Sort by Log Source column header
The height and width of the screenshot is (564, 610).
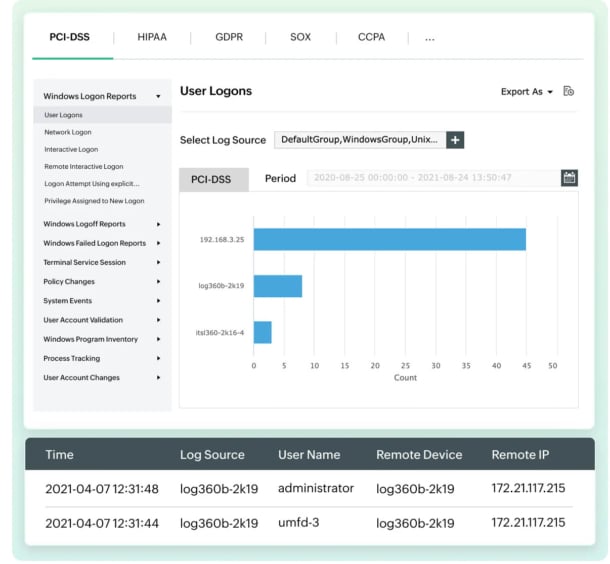click(212, 455)
